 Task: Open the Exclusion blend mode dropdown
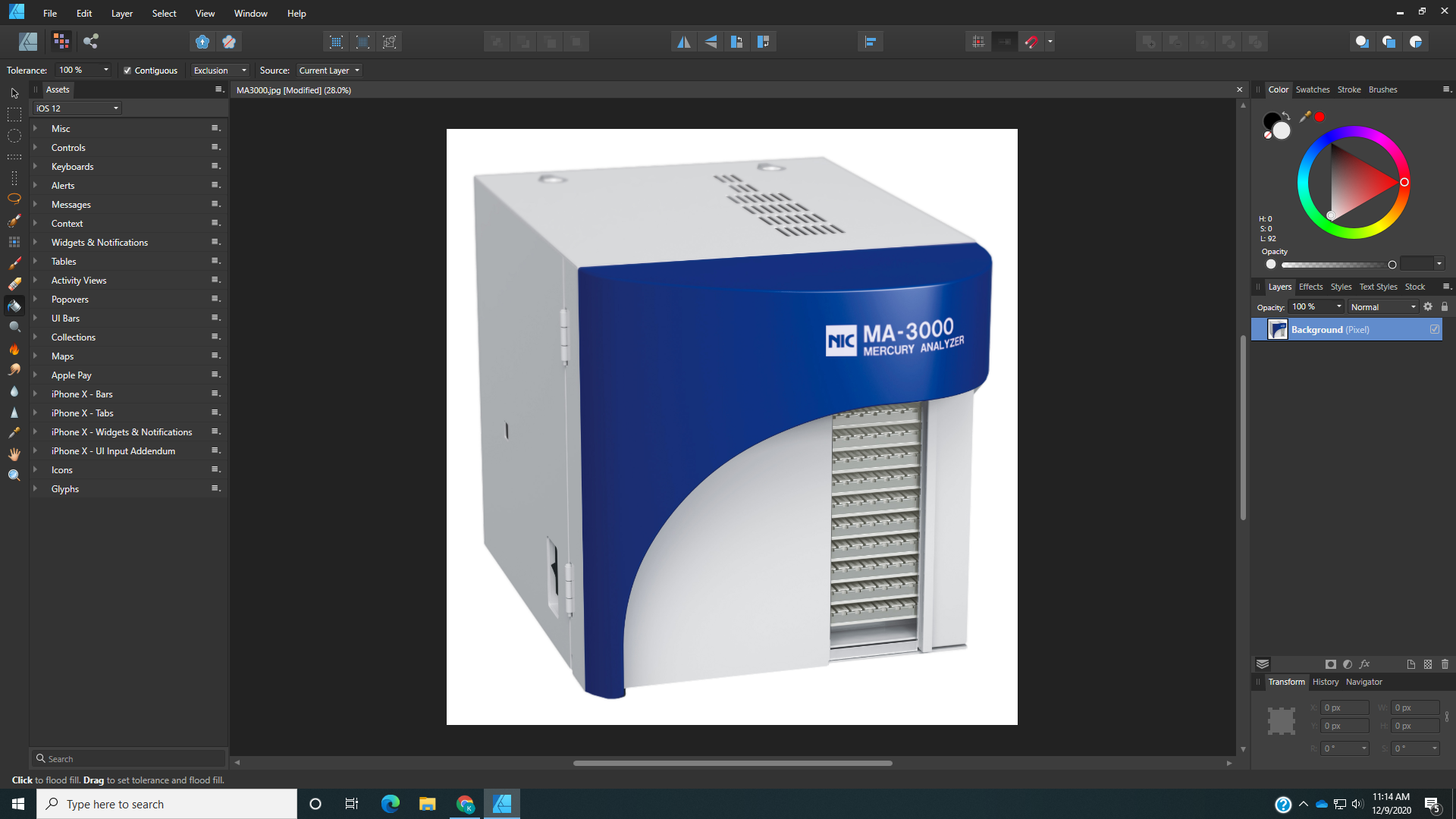(220, 71)
